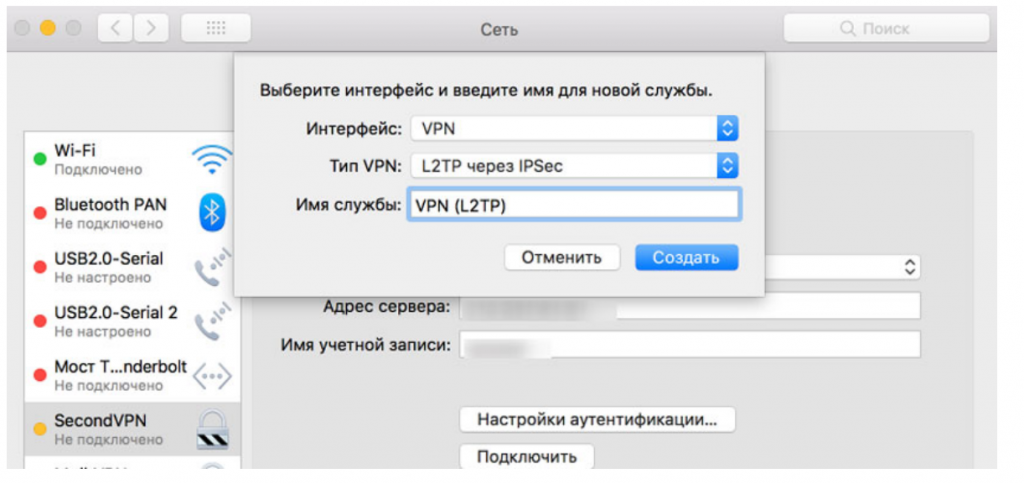Click the Bluetooth PAN icon
The height and width of the screenshot is (484, 1024).
pos(211,212)
